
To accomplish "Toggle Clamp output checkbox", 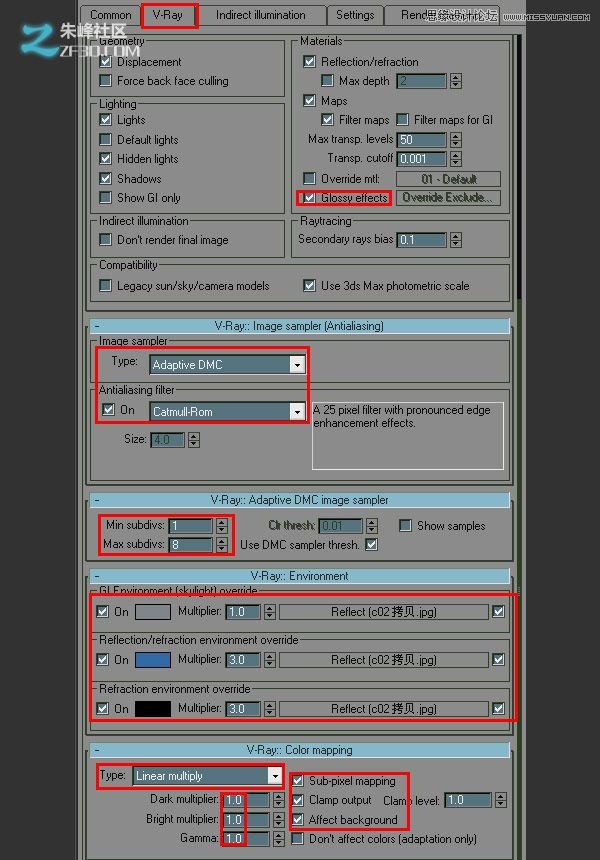I will 297,800.
